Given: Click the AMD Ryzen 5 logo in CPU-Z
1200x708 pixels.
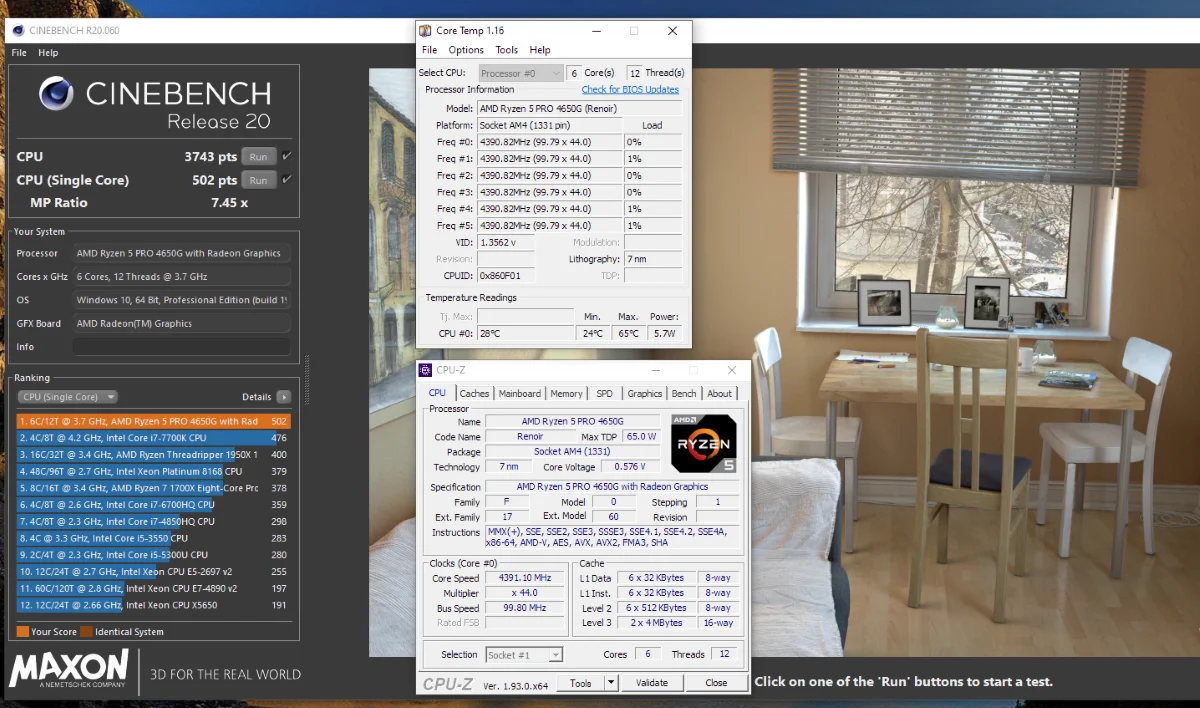Looking at the screenshot, I should [704, 443].
